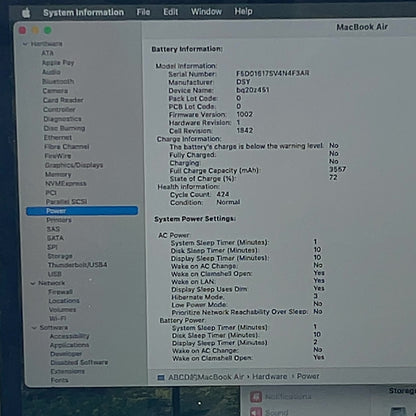This screenshot has height=416, width=416.
Task: Select Volumes under Network
Action: tap(62, 310)
